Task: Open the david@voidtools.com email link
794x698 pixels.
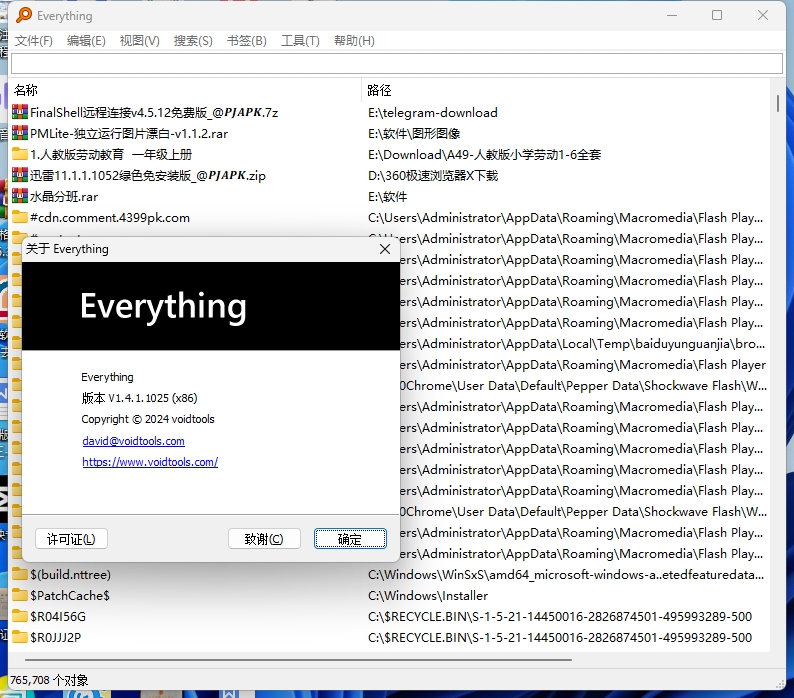Action: click(133, 441)
